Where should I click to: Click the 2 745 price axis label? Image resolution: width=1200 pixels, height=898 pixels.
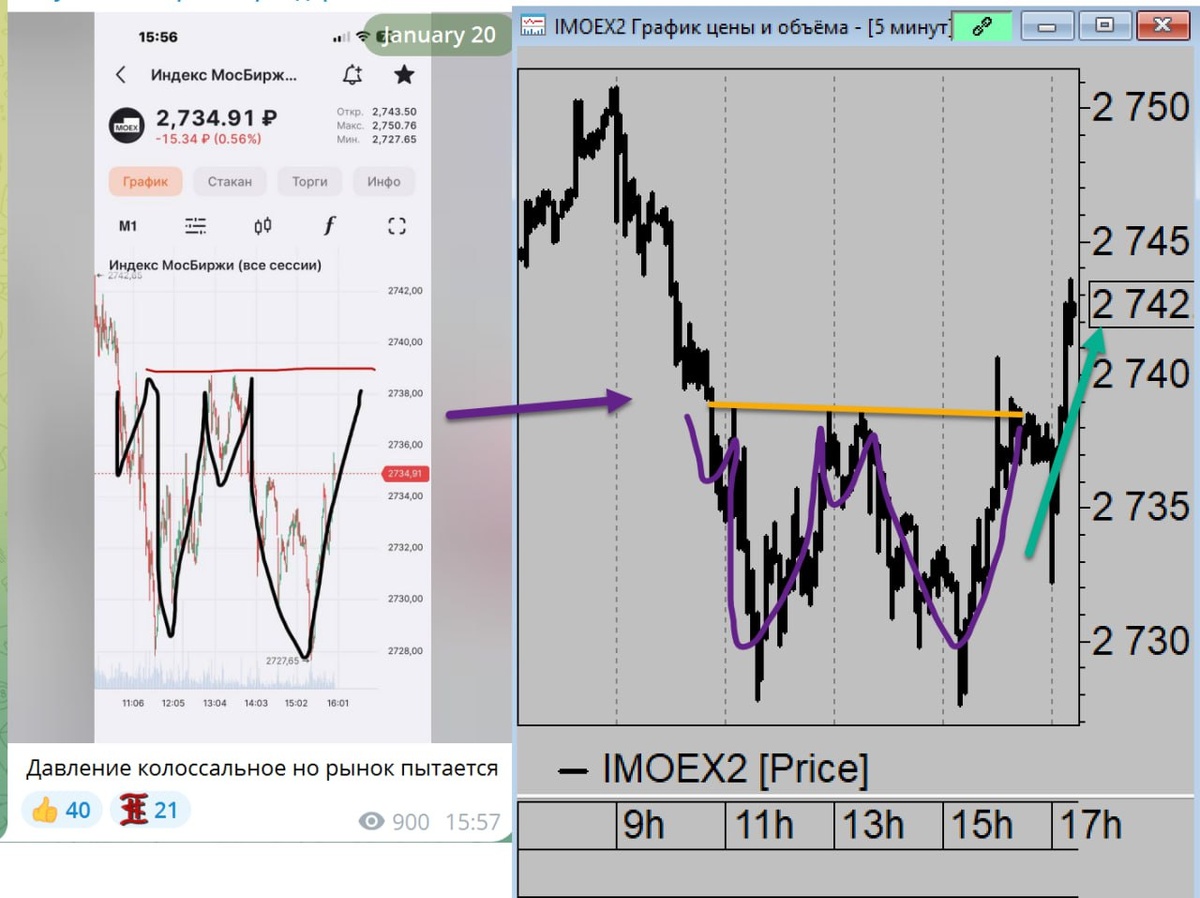[x=1142, y=241]
